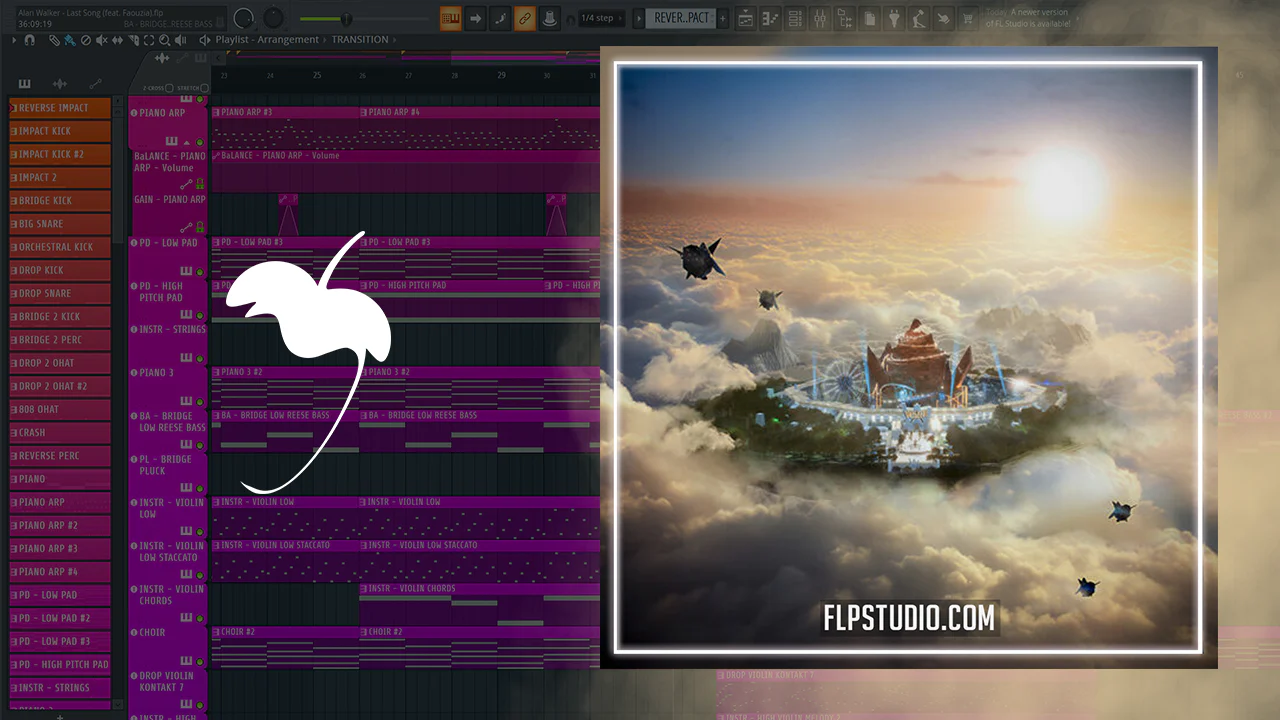Open the plugin picker plug icon
The width and height of the screenshot is (1280, 720).
pyautogui.click(x=895, y=18)
